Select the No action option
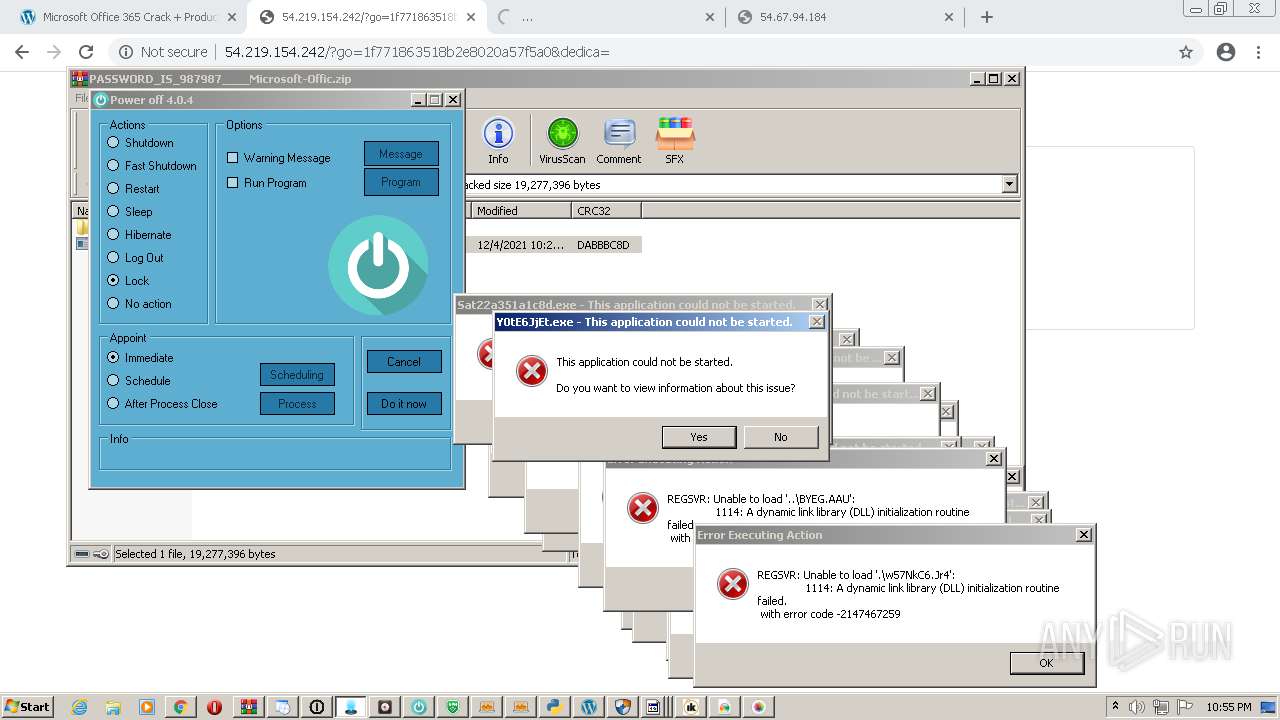 139,304
